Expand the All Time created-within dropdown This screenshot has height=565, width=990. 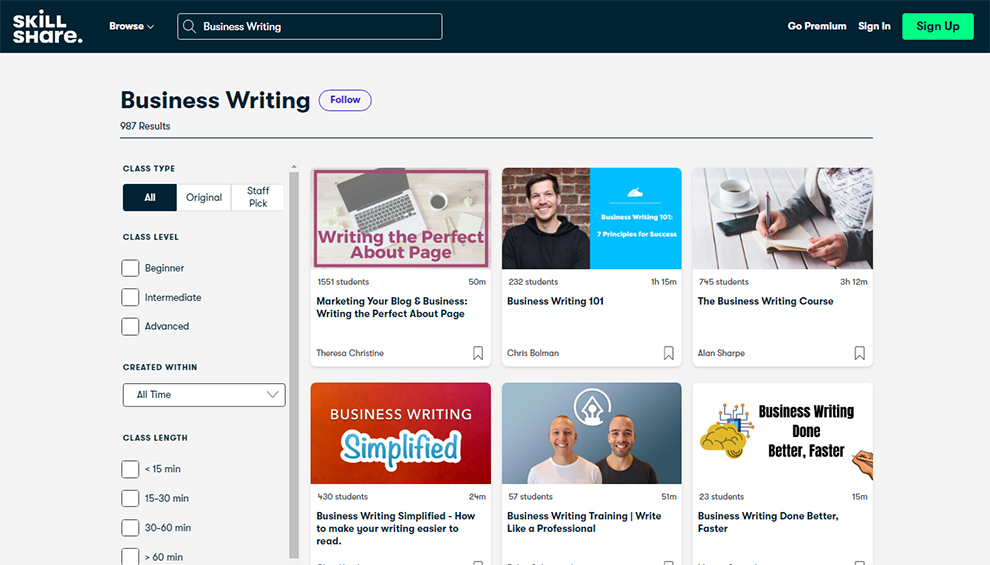[204, 395]
